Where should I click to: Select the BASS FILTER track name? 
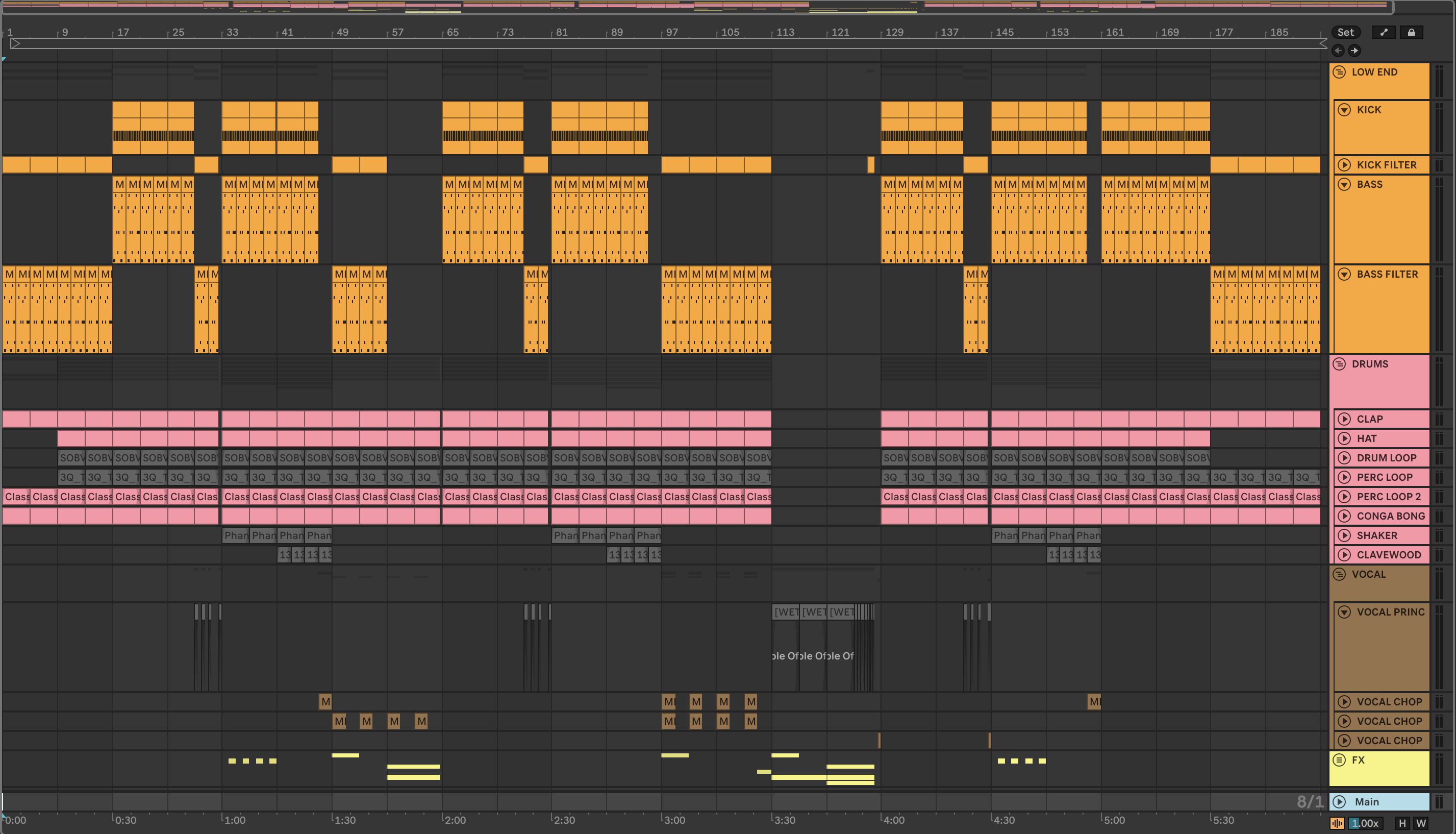click(x=1387, y=274)
